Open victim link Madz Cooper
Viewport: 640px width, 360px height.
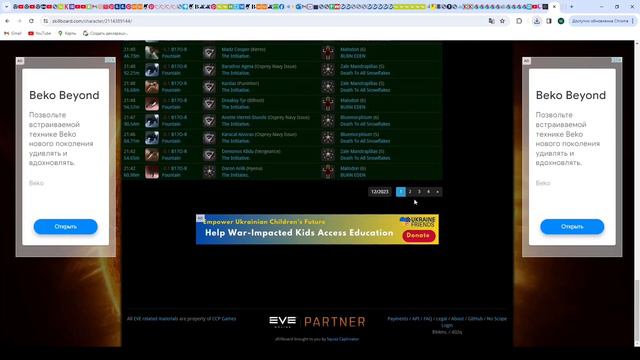pos(243,49)
